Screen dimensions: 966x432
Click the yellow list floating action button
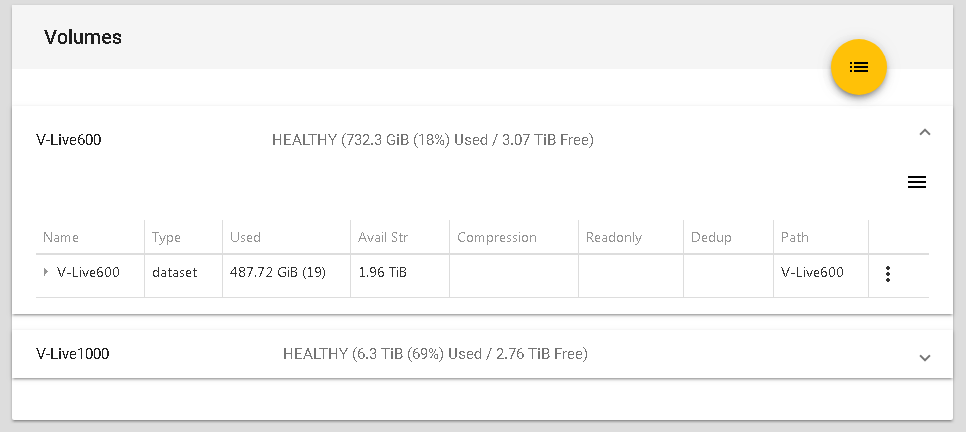[859, 67]
